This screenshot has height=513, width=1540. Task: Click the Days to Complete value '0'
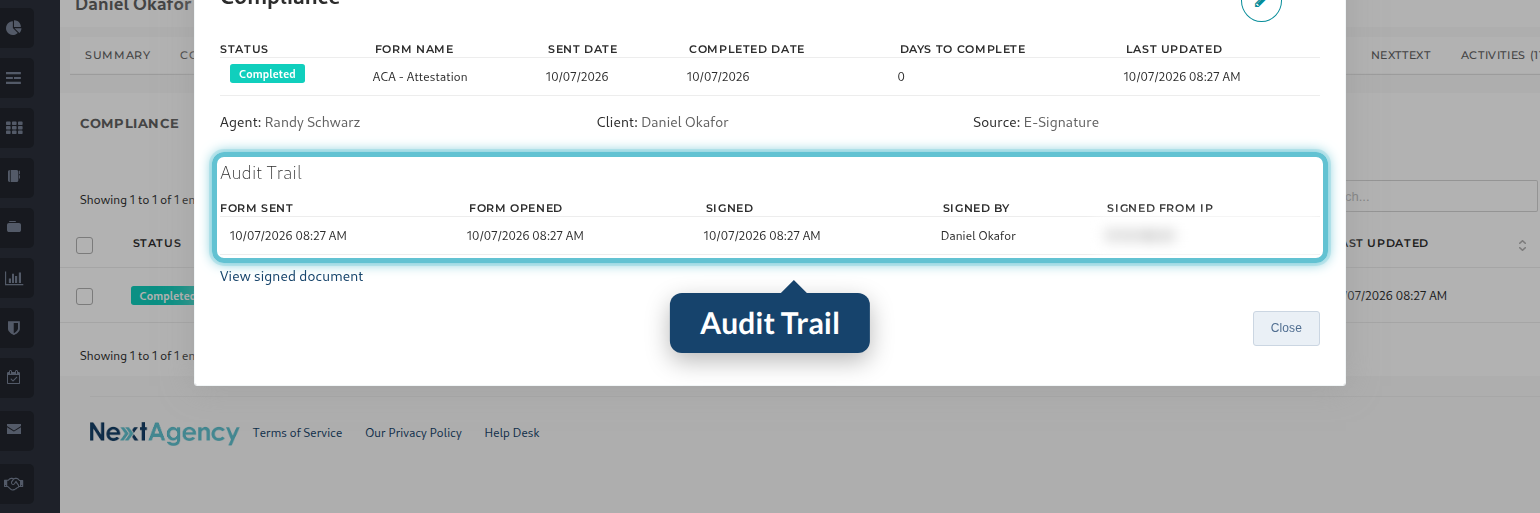(x=901, y=76)
